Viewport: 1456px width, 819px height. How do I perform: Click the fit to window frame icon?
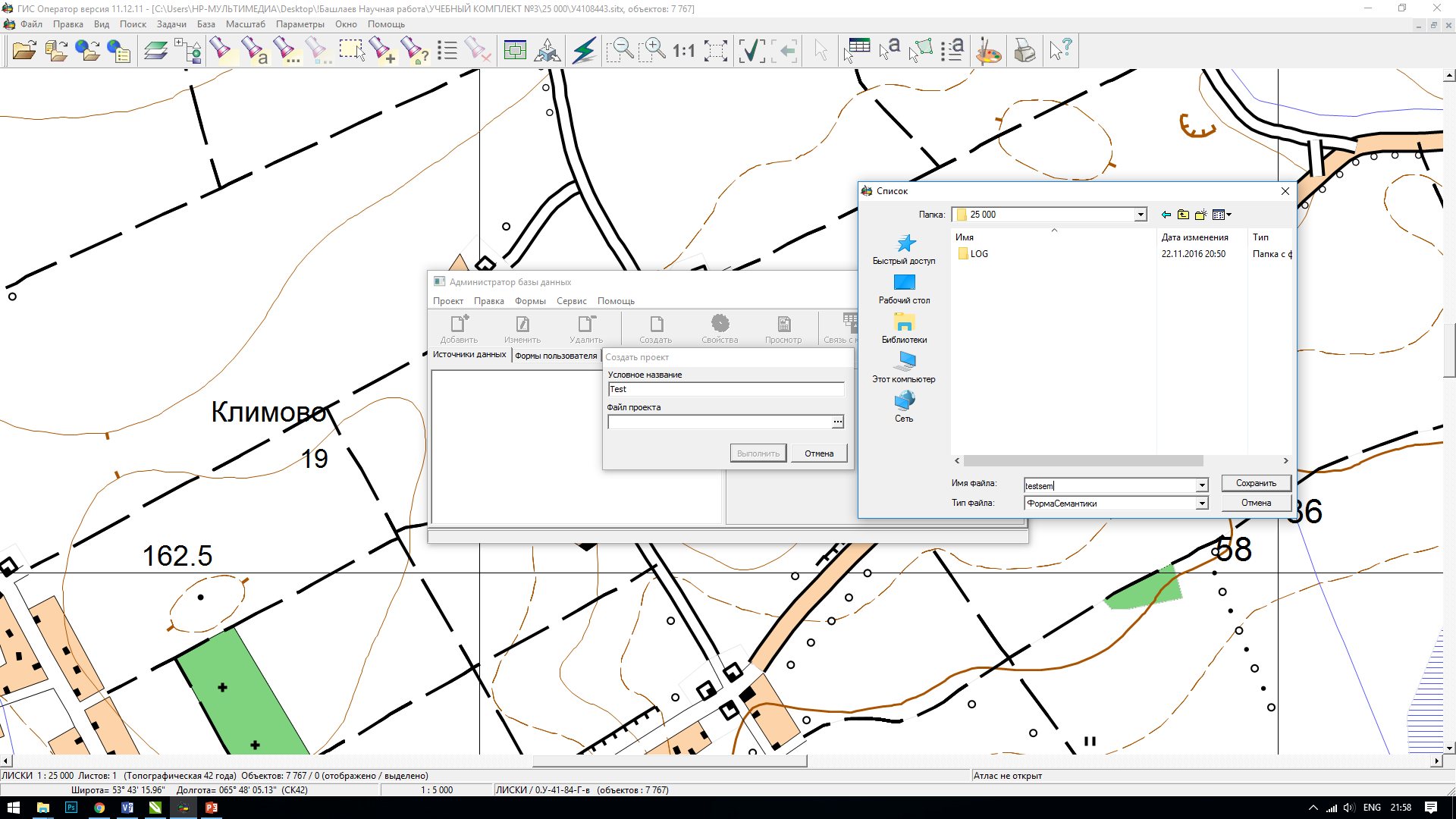(716, 51)
